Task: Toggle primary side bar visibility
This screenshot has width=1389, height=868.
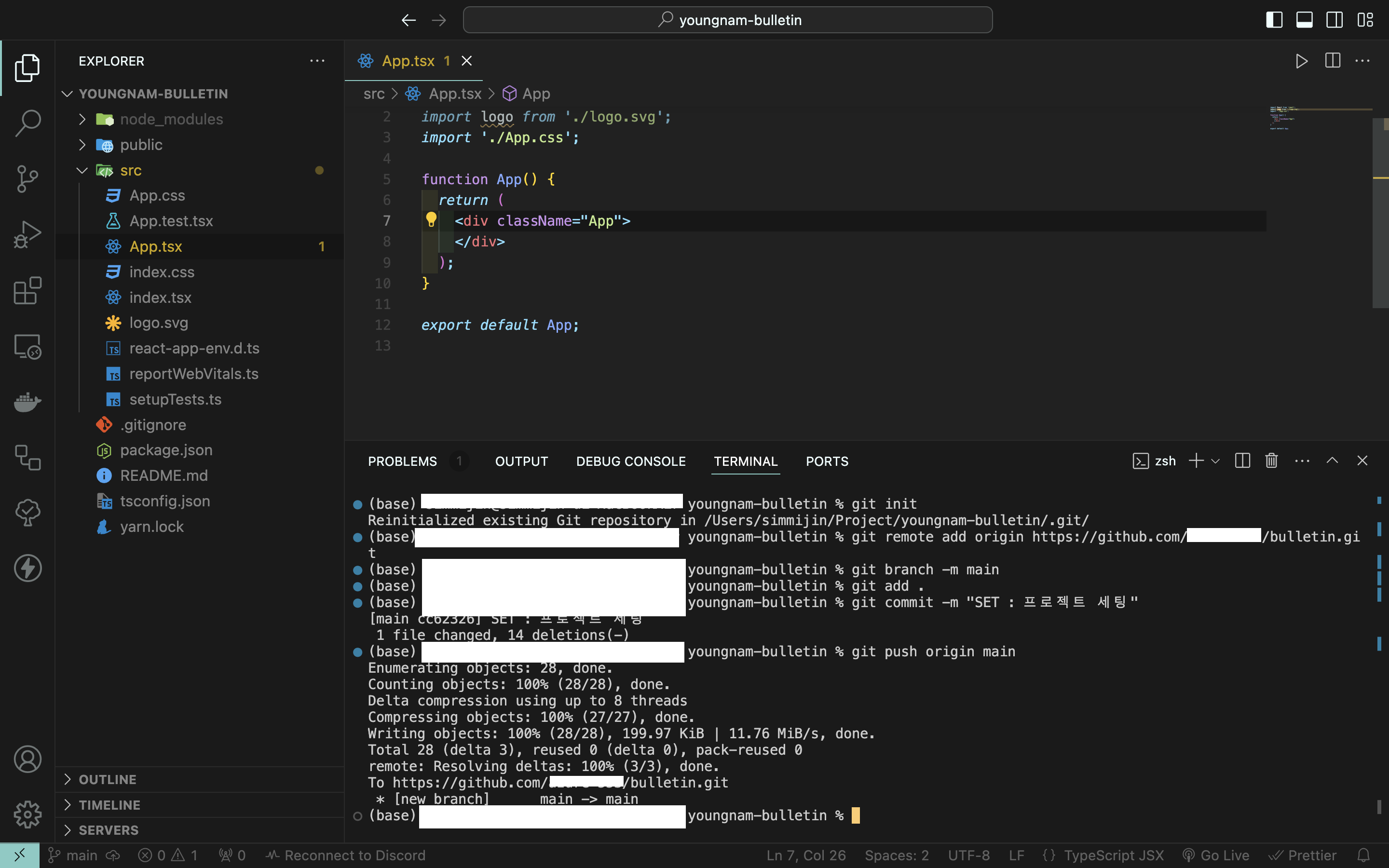Action: 1274,20
